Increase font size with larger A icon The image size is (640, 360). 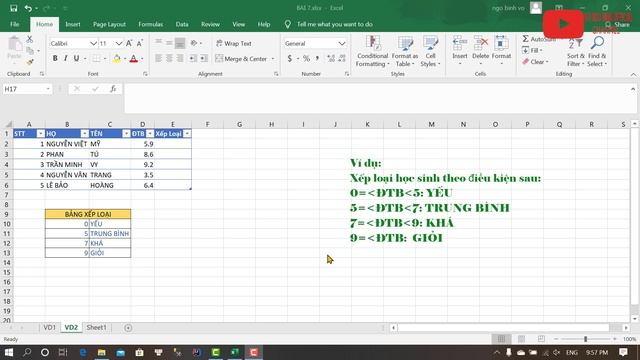129,43
